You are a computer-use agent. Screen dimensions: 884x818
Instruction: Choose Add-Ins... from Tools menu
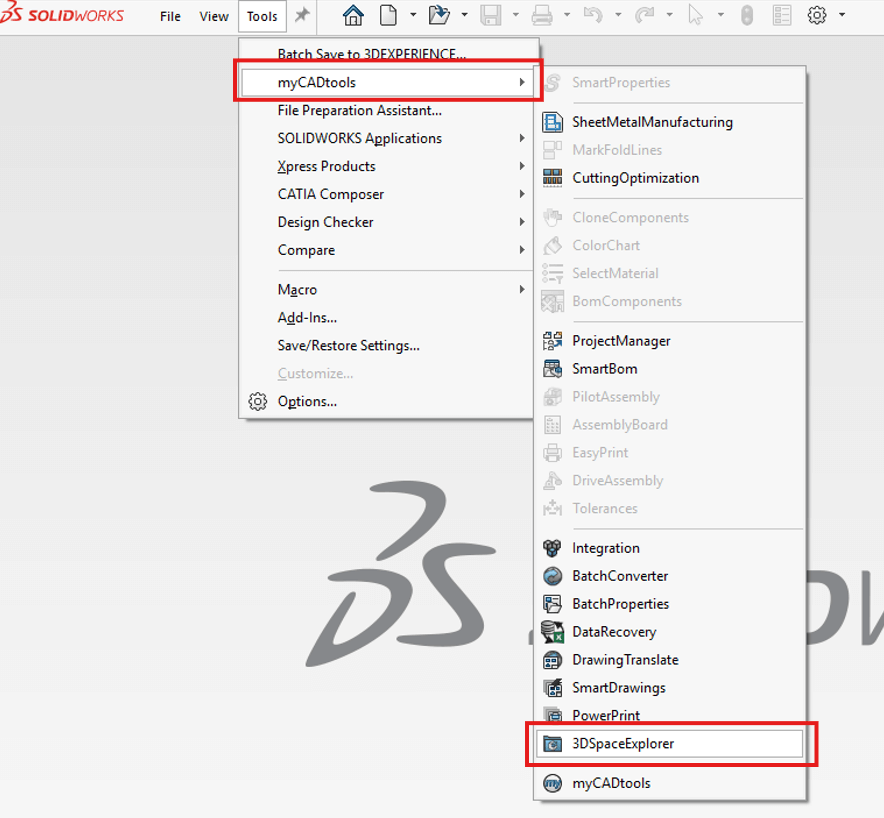tap(307, 318)
